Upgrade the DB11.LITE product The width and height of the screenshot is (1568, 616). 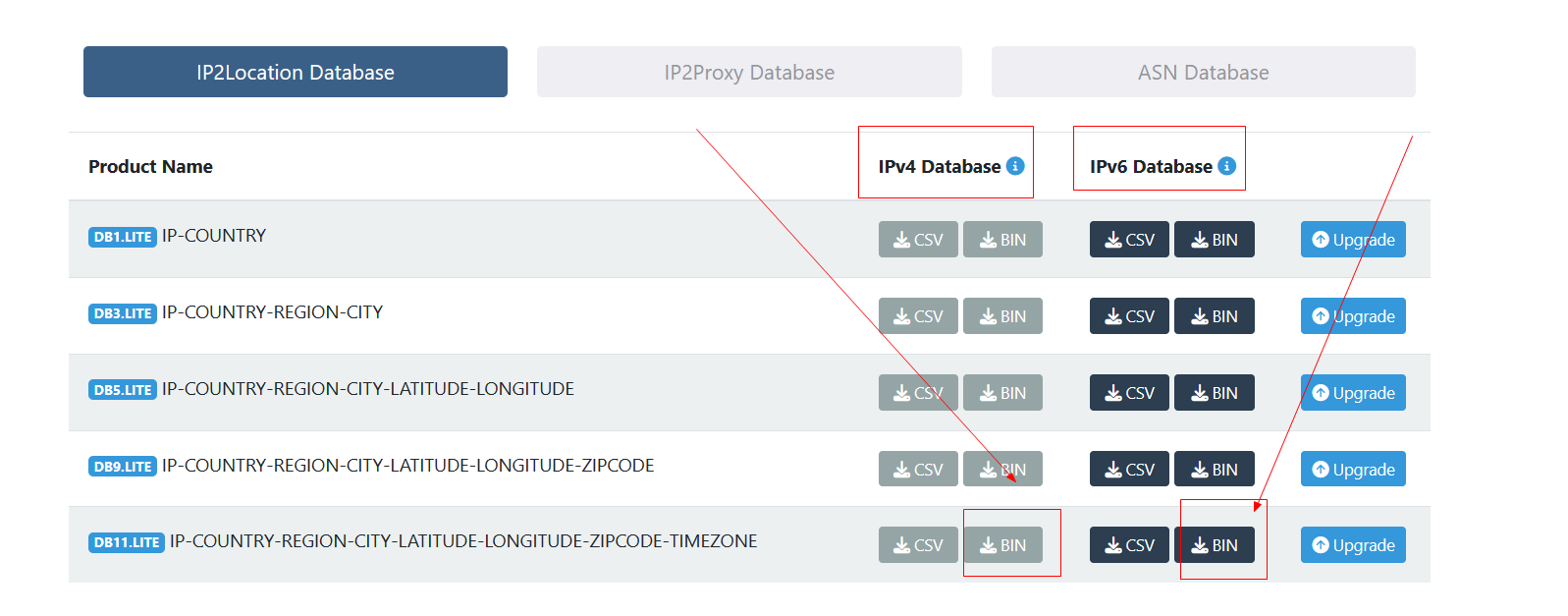[1353, 545]
